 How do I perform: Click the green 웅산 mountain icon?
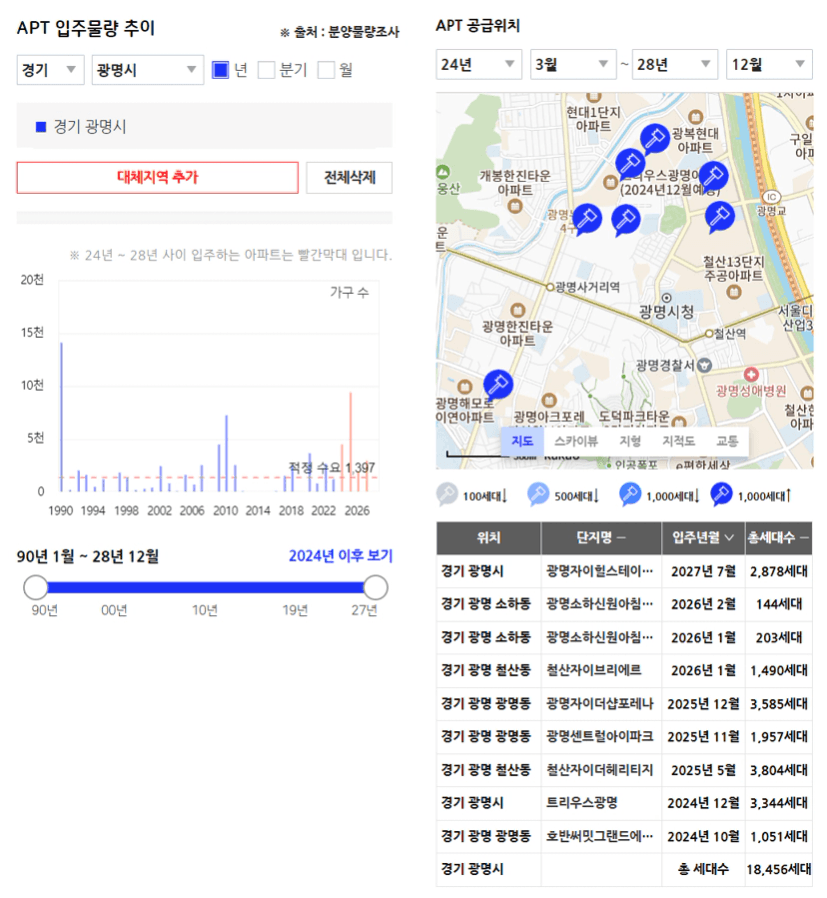point(443,172)
